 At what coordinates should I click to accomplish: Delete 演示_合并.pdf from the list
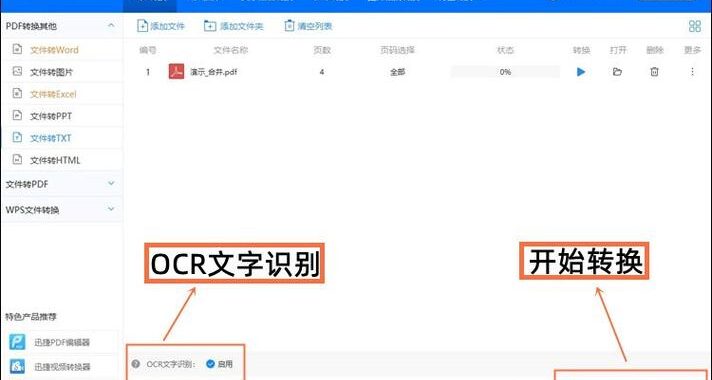point(654,72)
